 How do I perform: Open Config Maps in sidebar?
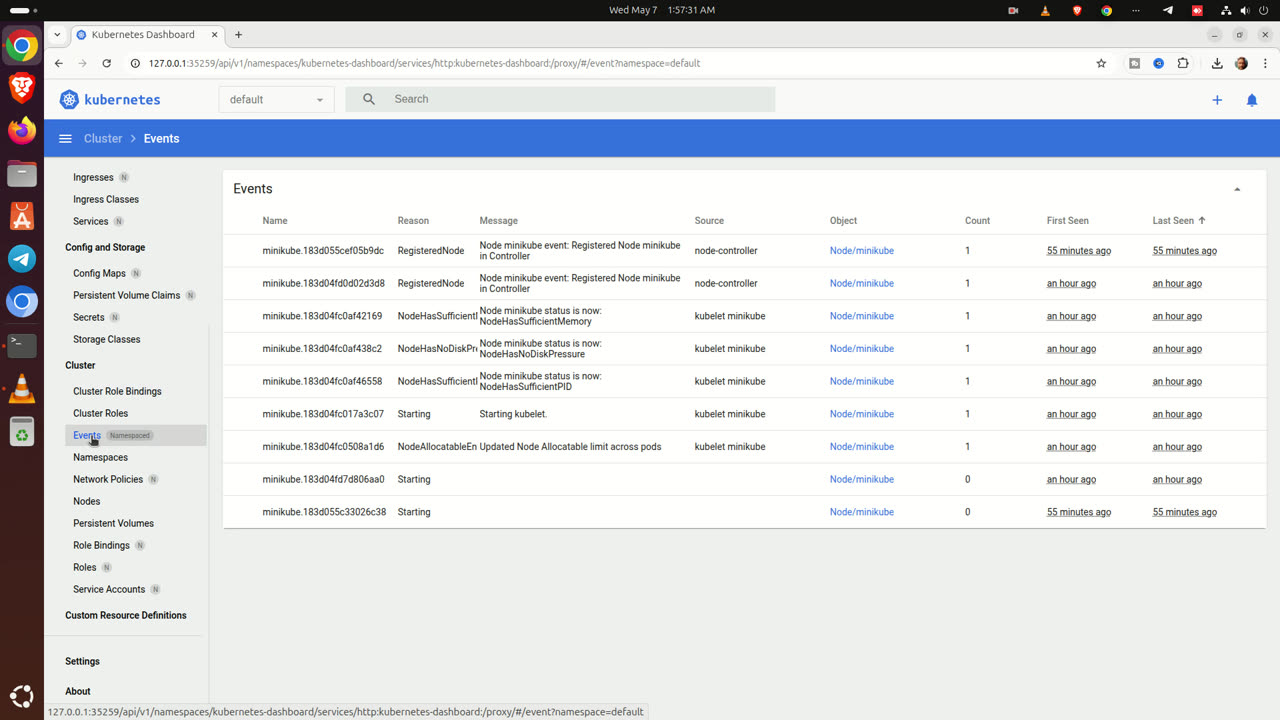[x=99, y=274]
